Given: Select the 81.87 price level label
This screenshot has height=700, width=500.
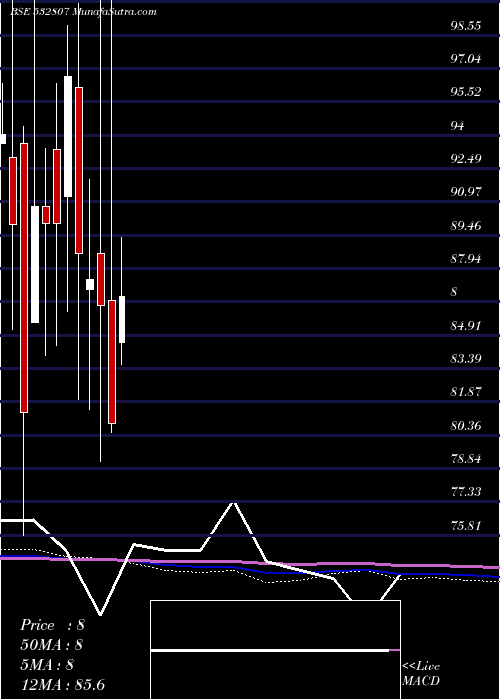Looking at the screenshot, I should (x=466, y=392).
